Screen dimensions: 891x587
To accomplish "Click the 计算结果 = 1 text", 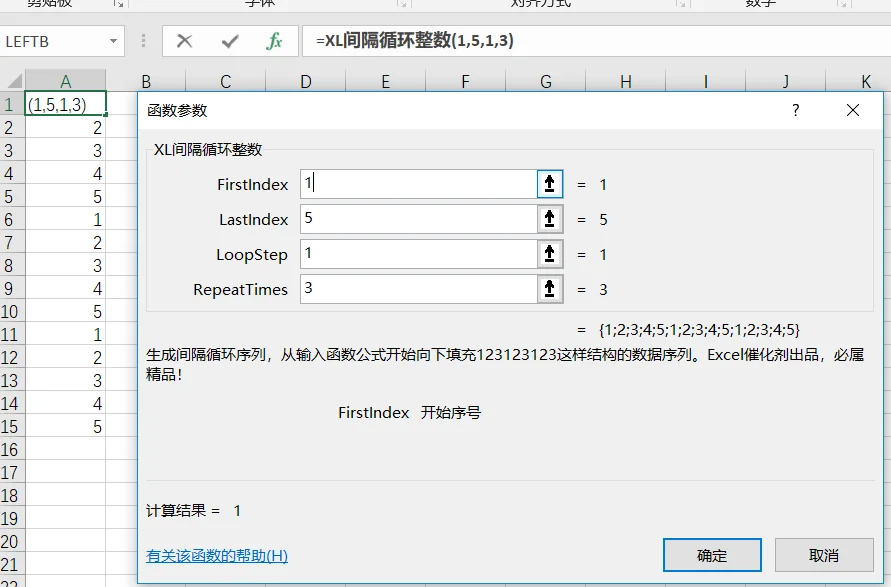I will point(194,510).
